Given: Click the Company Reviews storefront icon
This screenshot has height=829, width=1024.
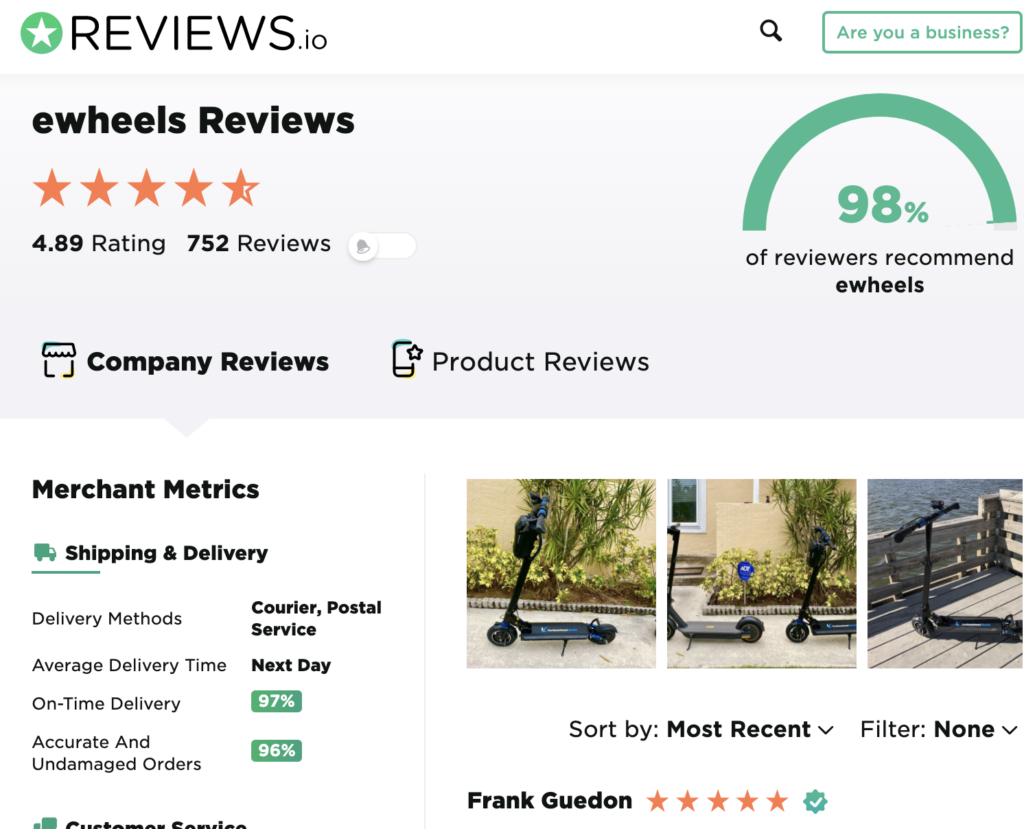Looking at the screenshot, I should tap(58, 360).
